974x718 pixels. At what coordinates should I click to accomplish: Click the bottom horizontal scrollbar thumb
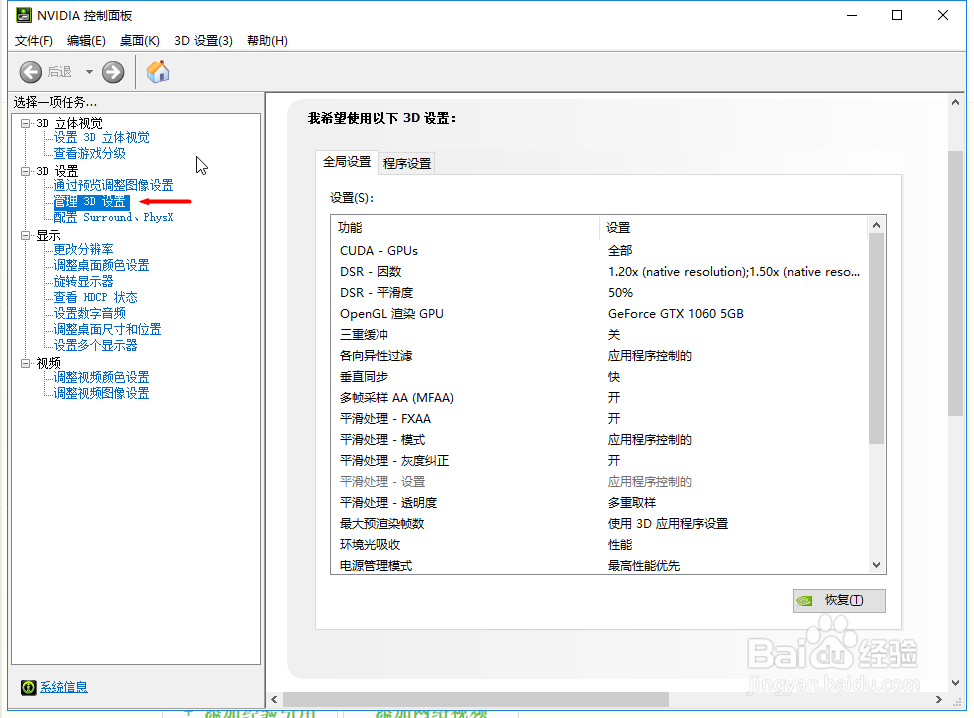coord(476,699)
